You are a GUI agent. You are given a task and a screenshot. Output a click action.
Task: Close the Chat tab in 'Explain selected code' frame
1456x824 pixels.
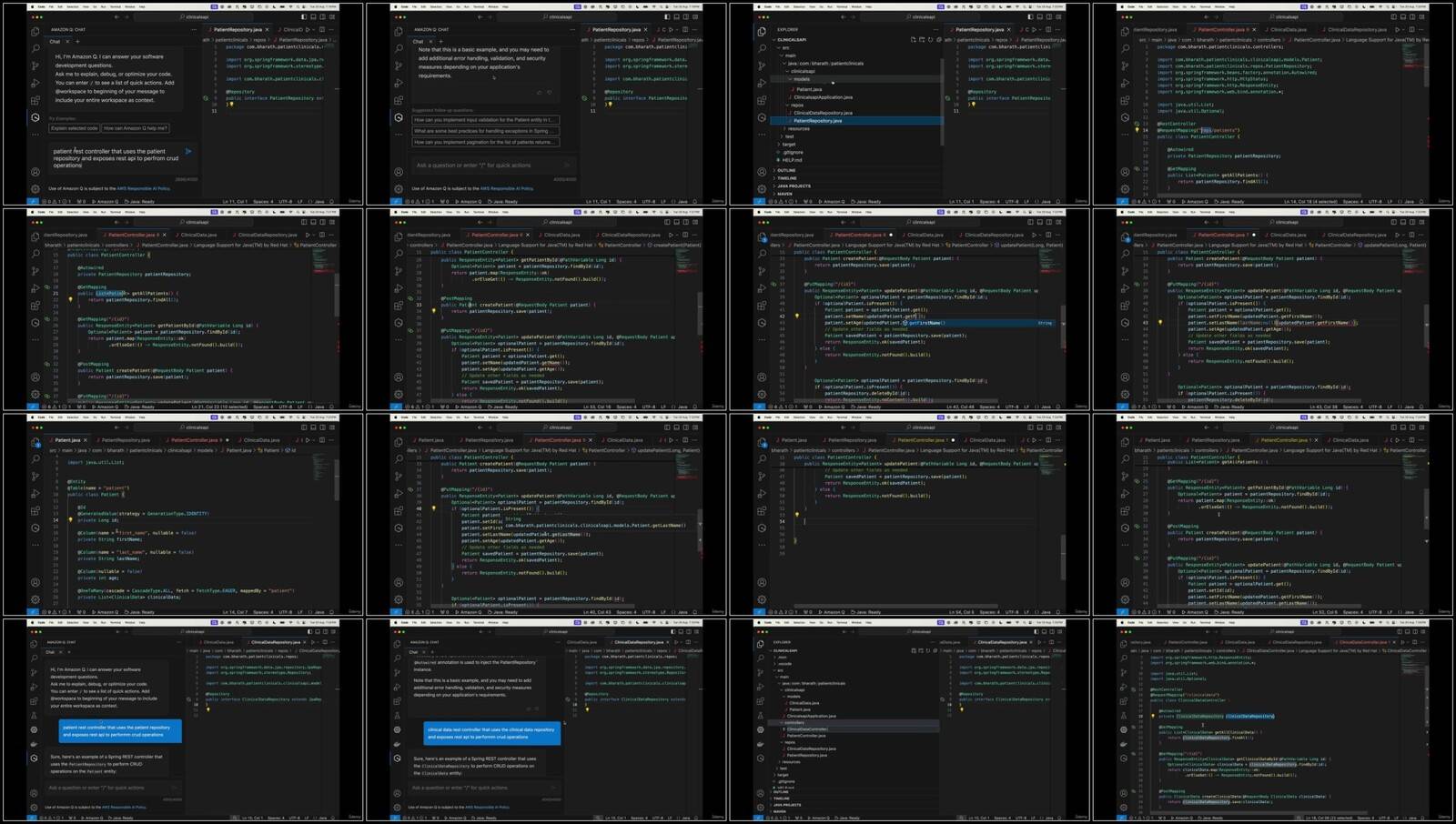tap(67, 42)
